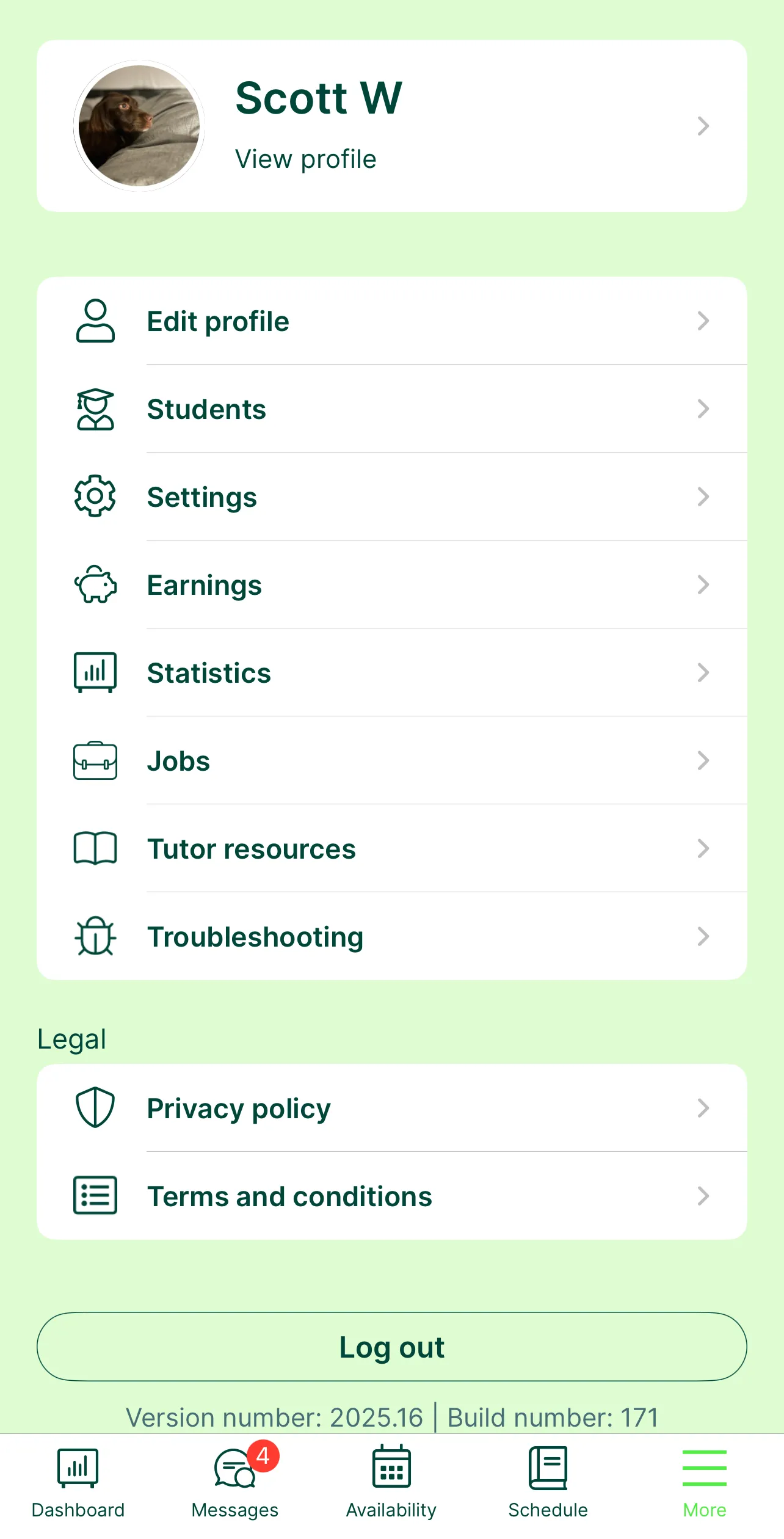Open the chevron beside Statistics

tap(703, 672)
